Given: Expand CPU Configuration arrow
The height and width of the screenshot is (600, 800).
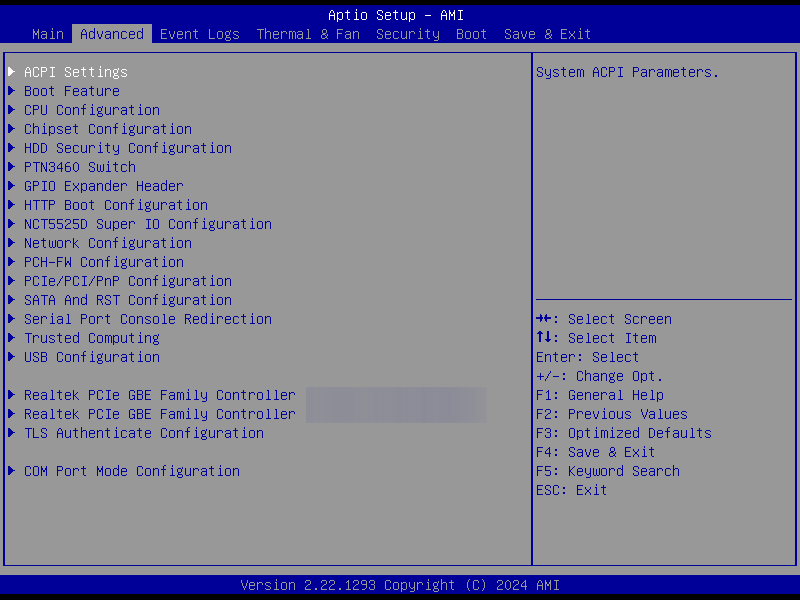Looking at the screenshot, I should point(12,110).
